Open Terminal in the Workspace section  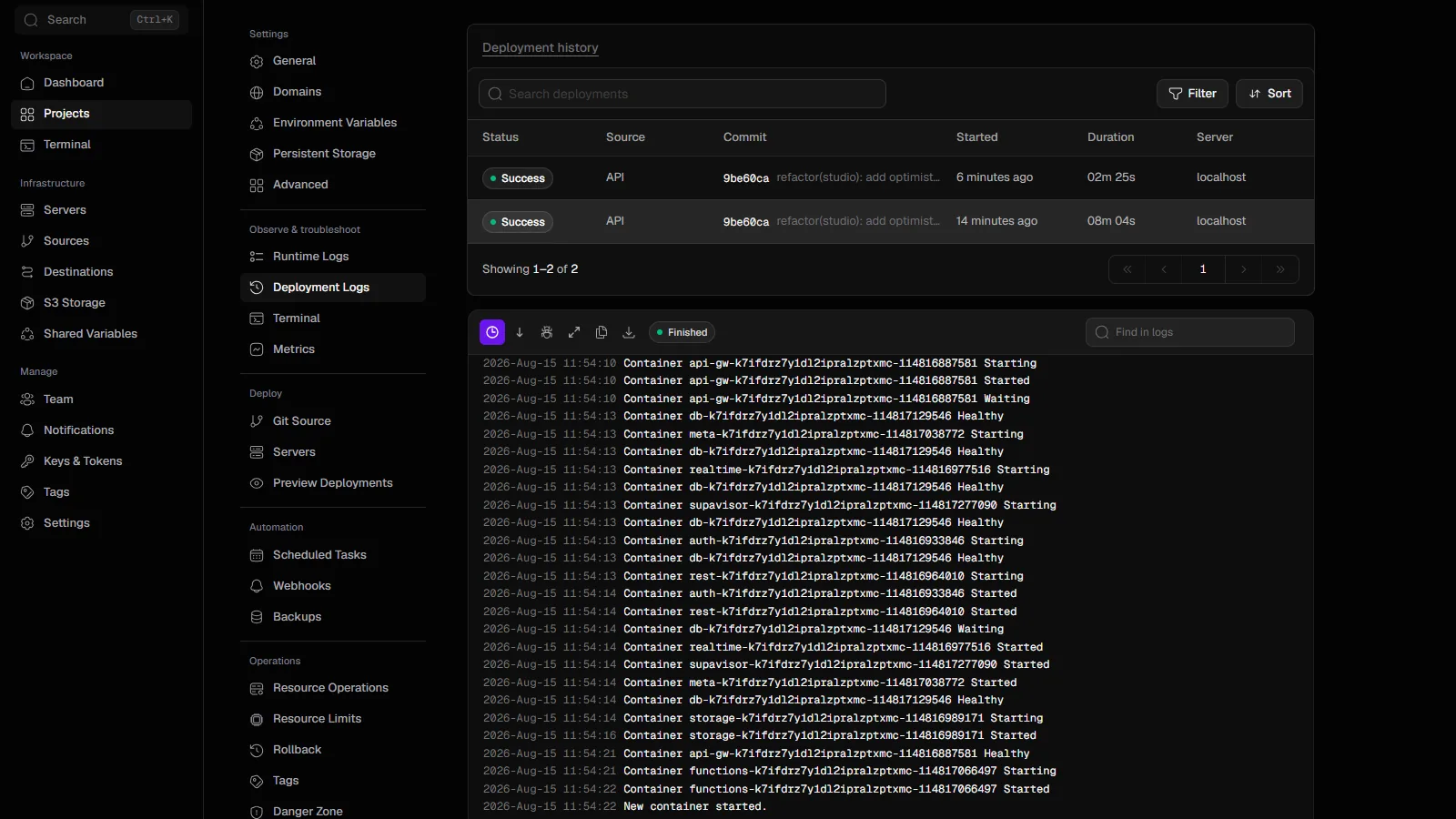101,145
